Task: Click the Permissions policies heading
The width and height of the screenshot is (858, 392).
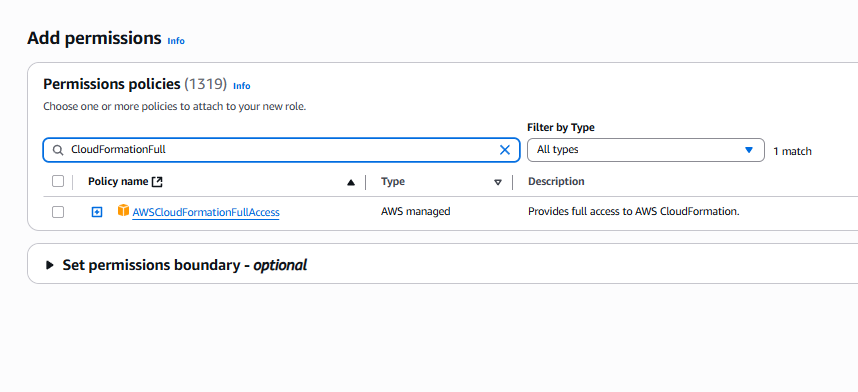Action: (112, 84)
